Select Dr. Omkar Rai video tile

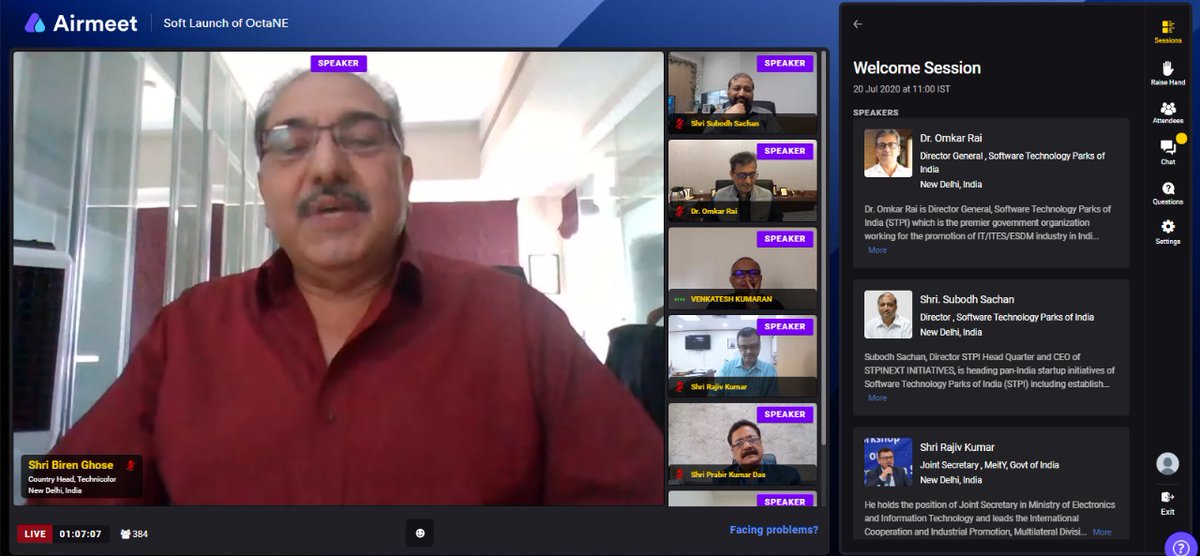click(x=742, y=180)
